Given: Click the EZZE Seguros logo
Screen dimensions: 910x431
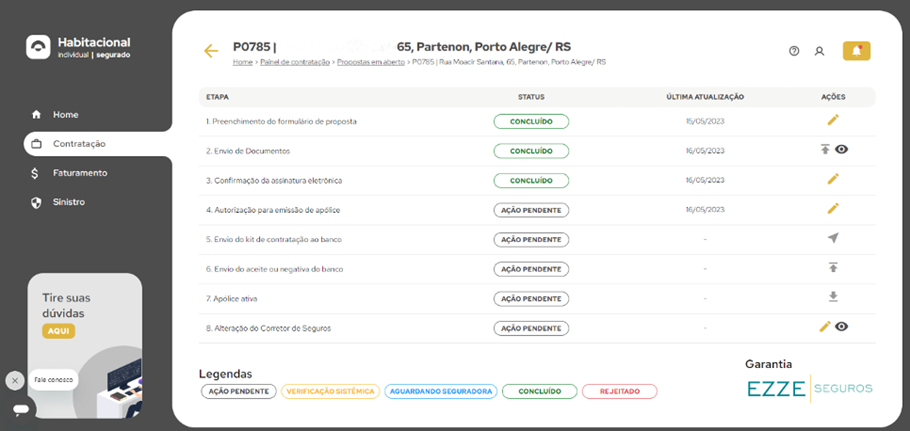Looking at the screenshot, I should coord(810,389).
